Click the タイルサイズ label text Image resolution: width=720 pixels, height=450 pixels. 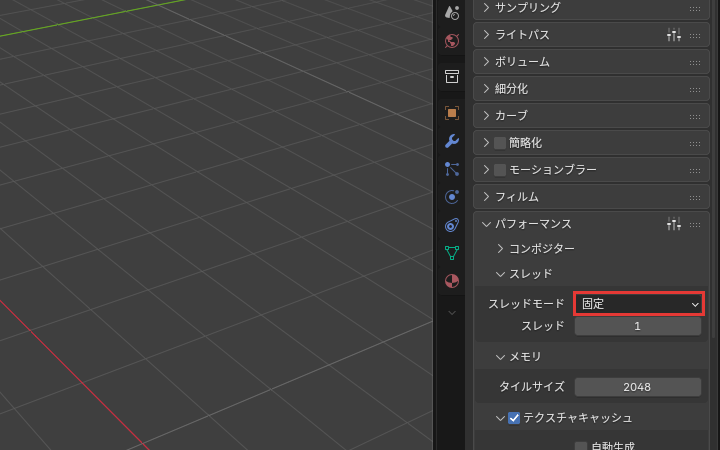click(x=532, y=387)
